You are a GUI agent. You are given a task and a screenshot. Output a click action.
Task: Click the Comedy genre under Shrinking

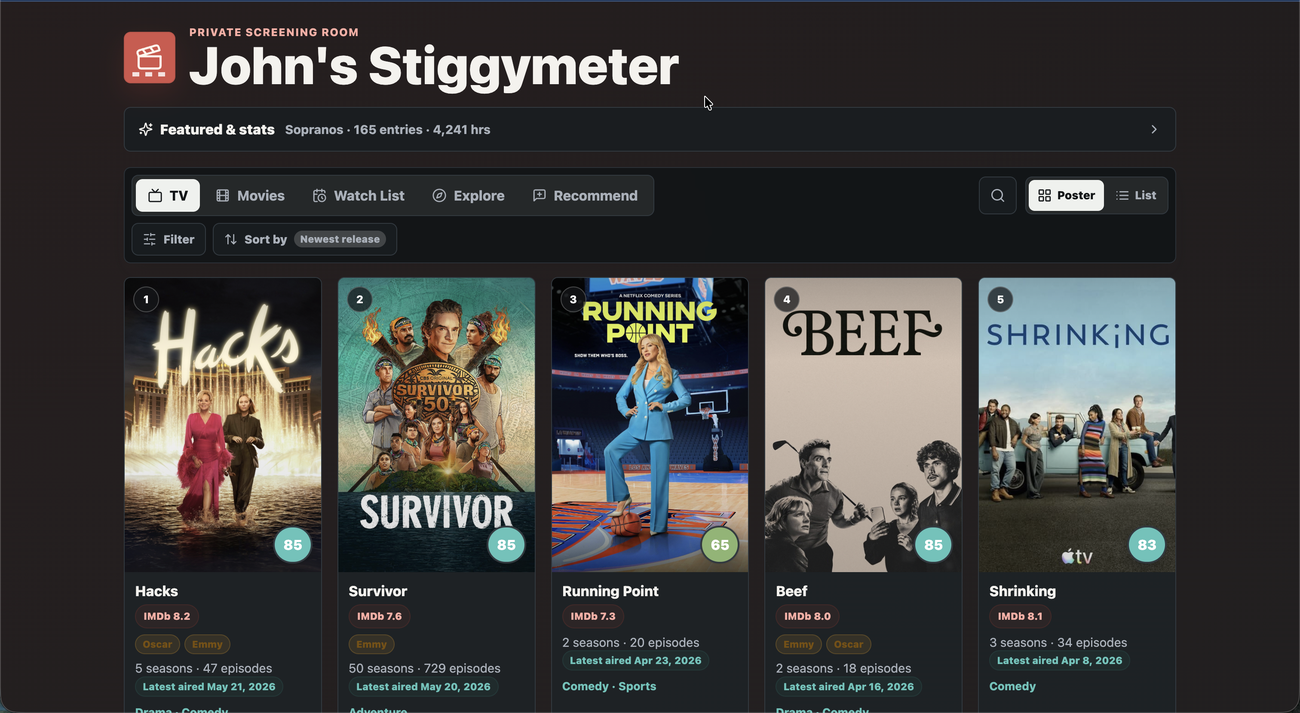[x=1012, y=687]
